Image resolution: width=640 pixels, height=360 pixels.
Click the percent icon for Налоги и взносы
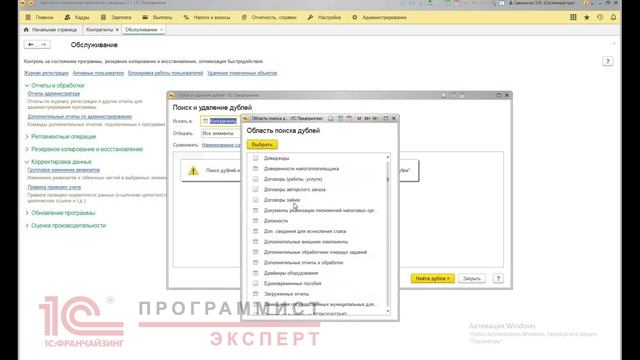click(x=186, y=18)
